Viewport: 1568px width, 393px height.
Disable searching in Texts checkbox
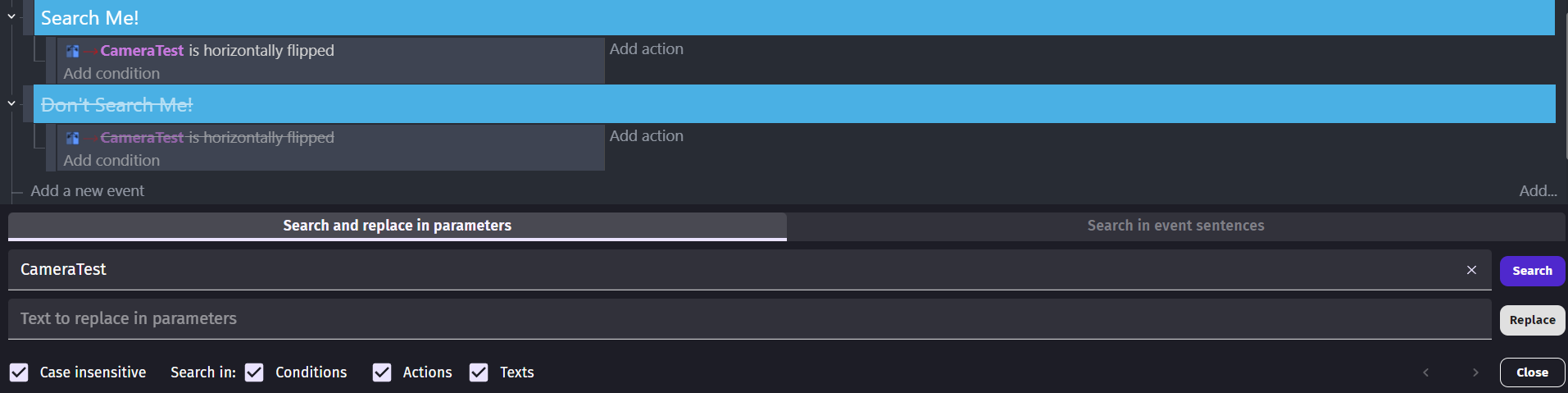[x=479, y=372]
